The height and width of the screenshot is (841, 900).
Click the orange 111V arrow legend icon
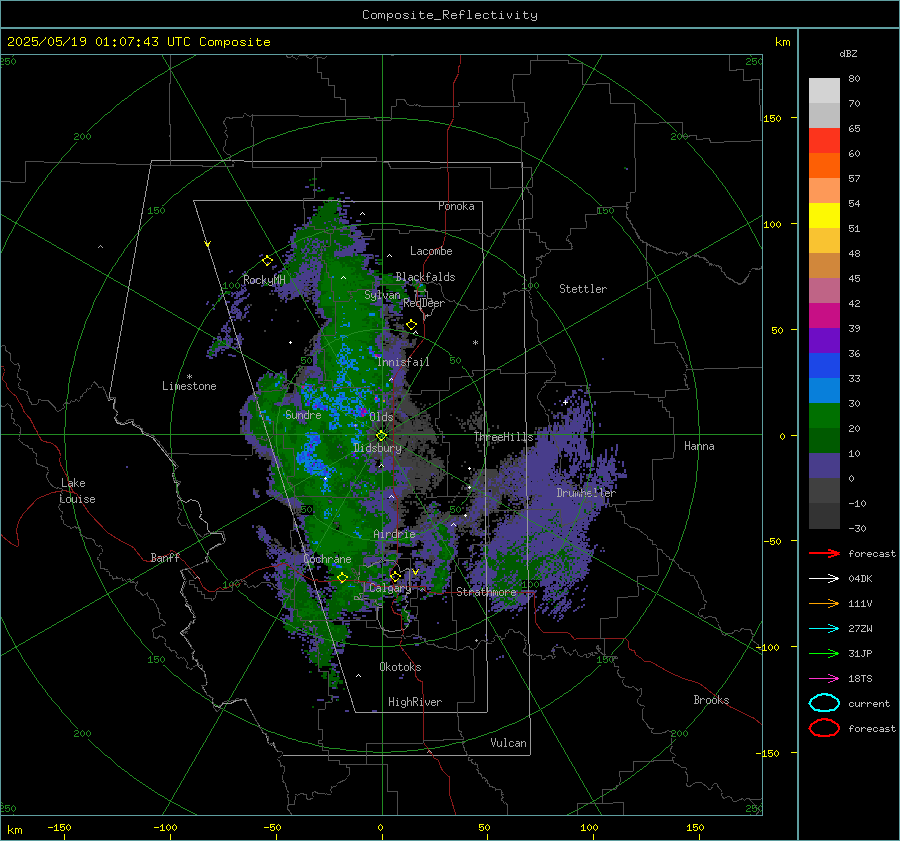824,603
